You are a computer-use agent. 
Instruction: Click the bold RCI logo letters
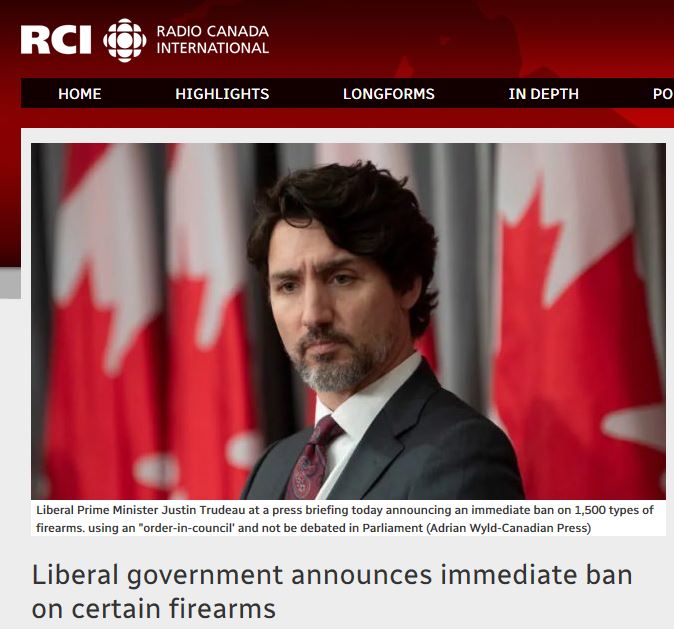coord(56,40)
